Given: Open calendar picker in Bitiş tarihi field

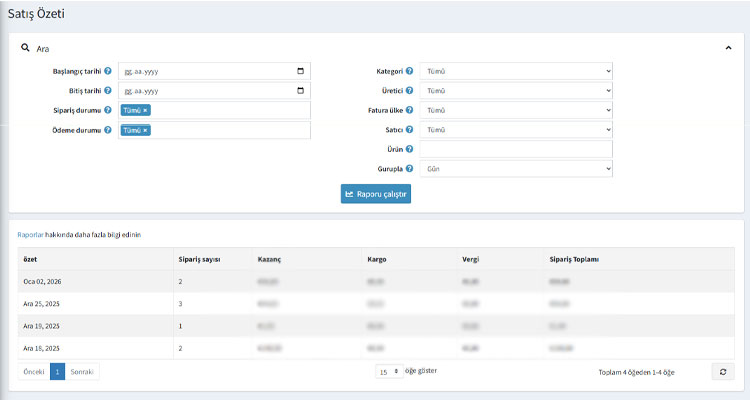Looking at the screenshot, I should pos(300,90).
